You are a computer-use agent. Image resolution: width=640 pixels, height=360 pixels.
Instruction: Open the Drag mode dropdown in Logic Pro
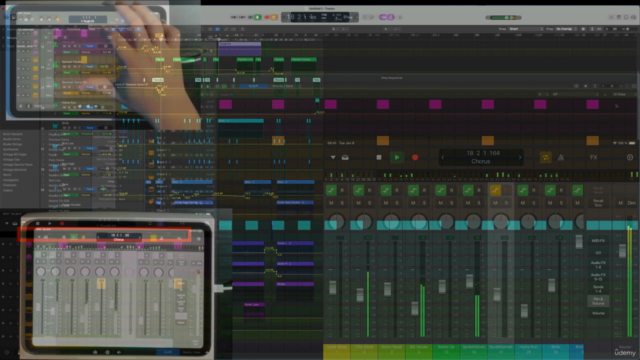pos(567,29)
